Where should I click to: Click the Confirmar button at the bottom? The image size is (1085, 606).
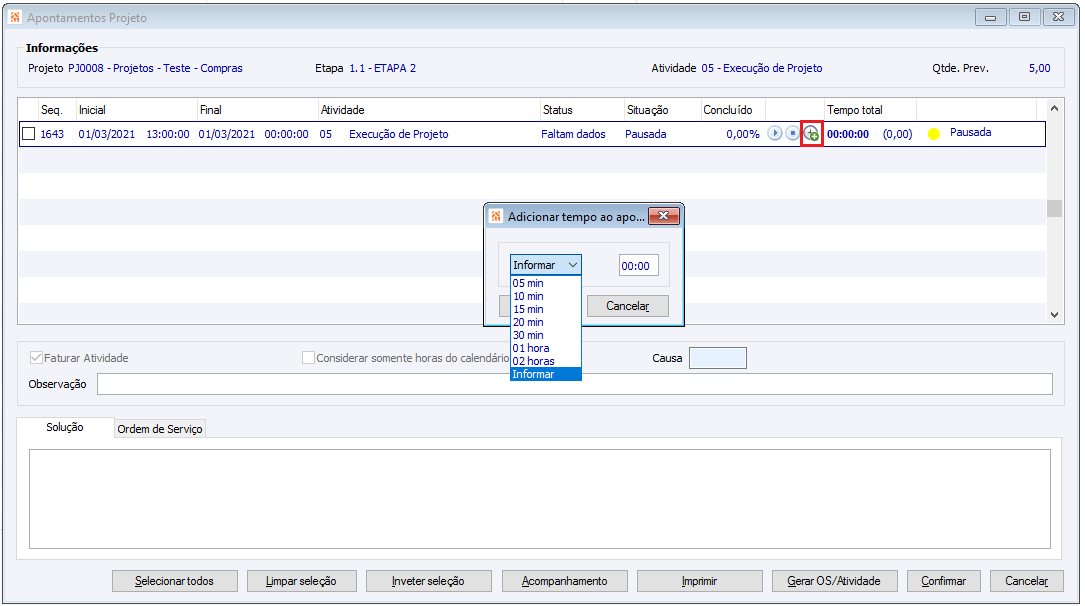tap(943, 581)
